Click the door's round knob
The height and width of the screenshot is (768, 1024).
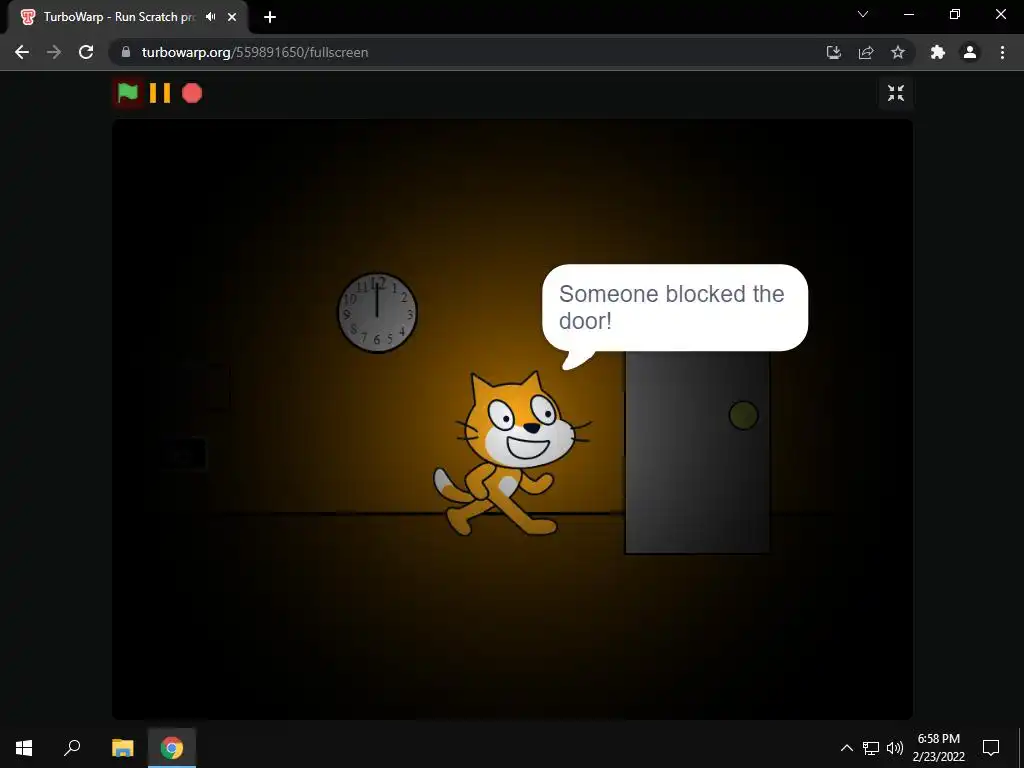(x=743, y=415)
